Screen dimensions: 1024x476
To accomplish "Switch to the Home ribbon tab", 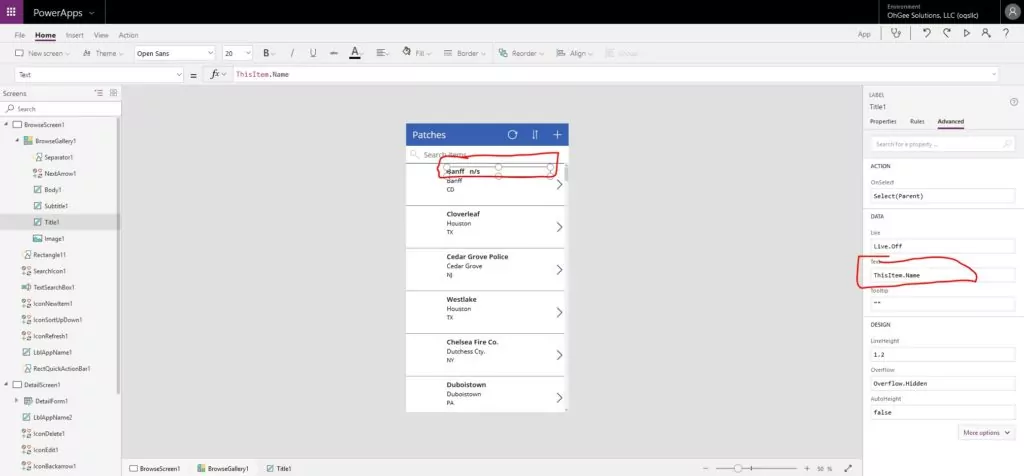I will 45,35.
